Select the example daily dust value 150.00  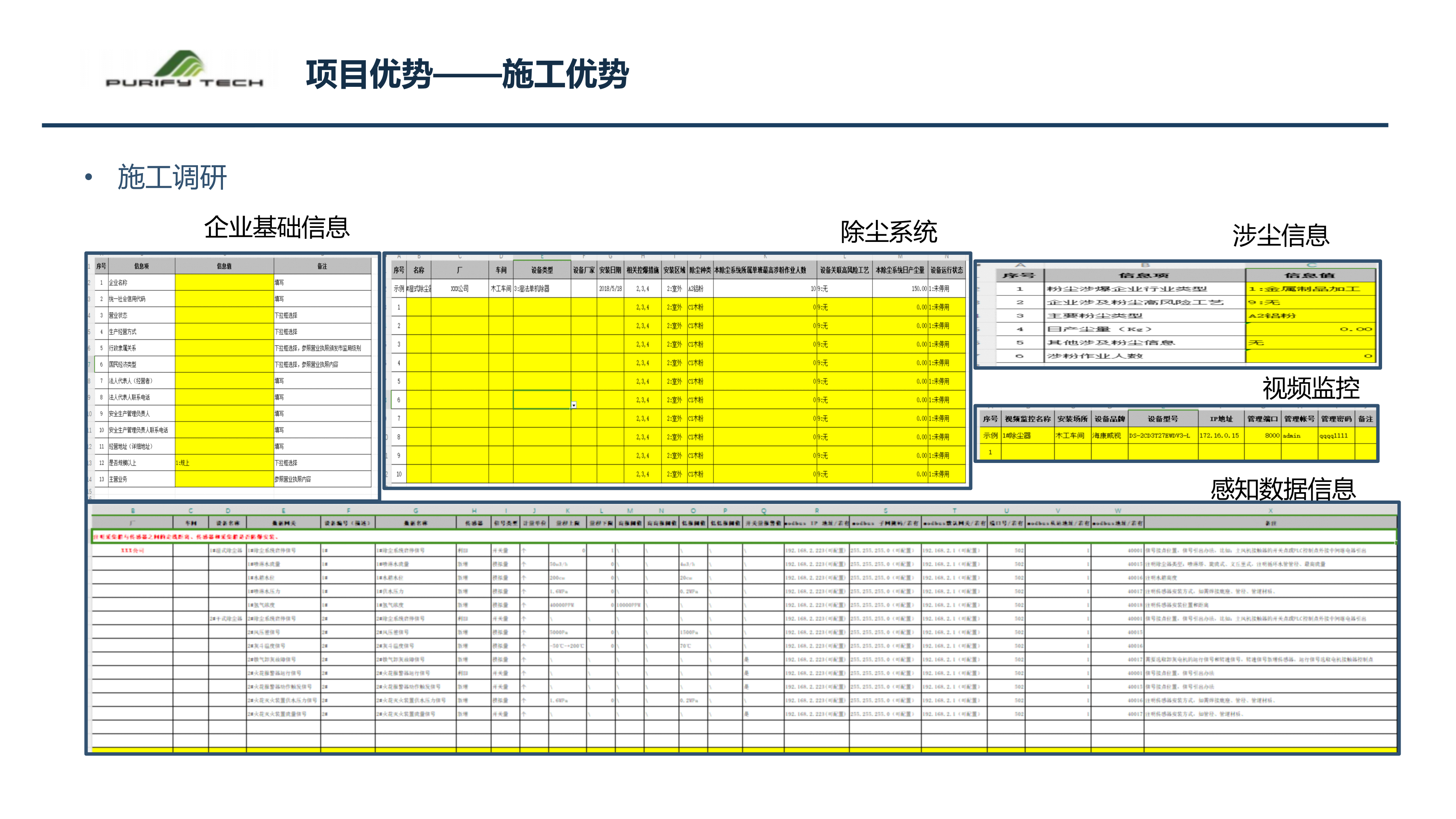pyautogui.click(x=901, y=289)
